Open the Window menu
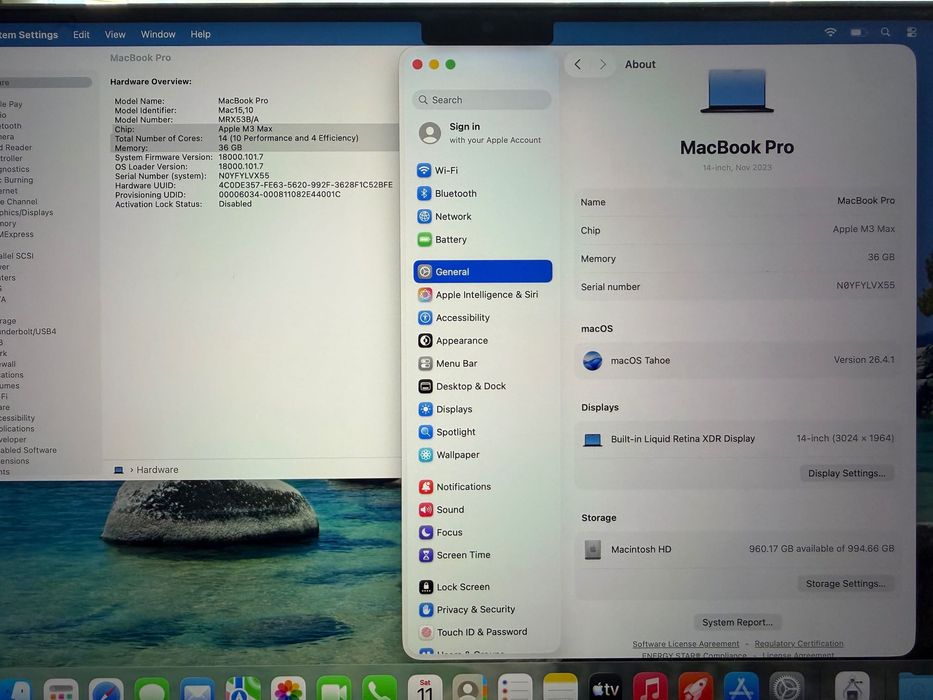This screenshot has height=700, width=933. [x=158, y=35]
